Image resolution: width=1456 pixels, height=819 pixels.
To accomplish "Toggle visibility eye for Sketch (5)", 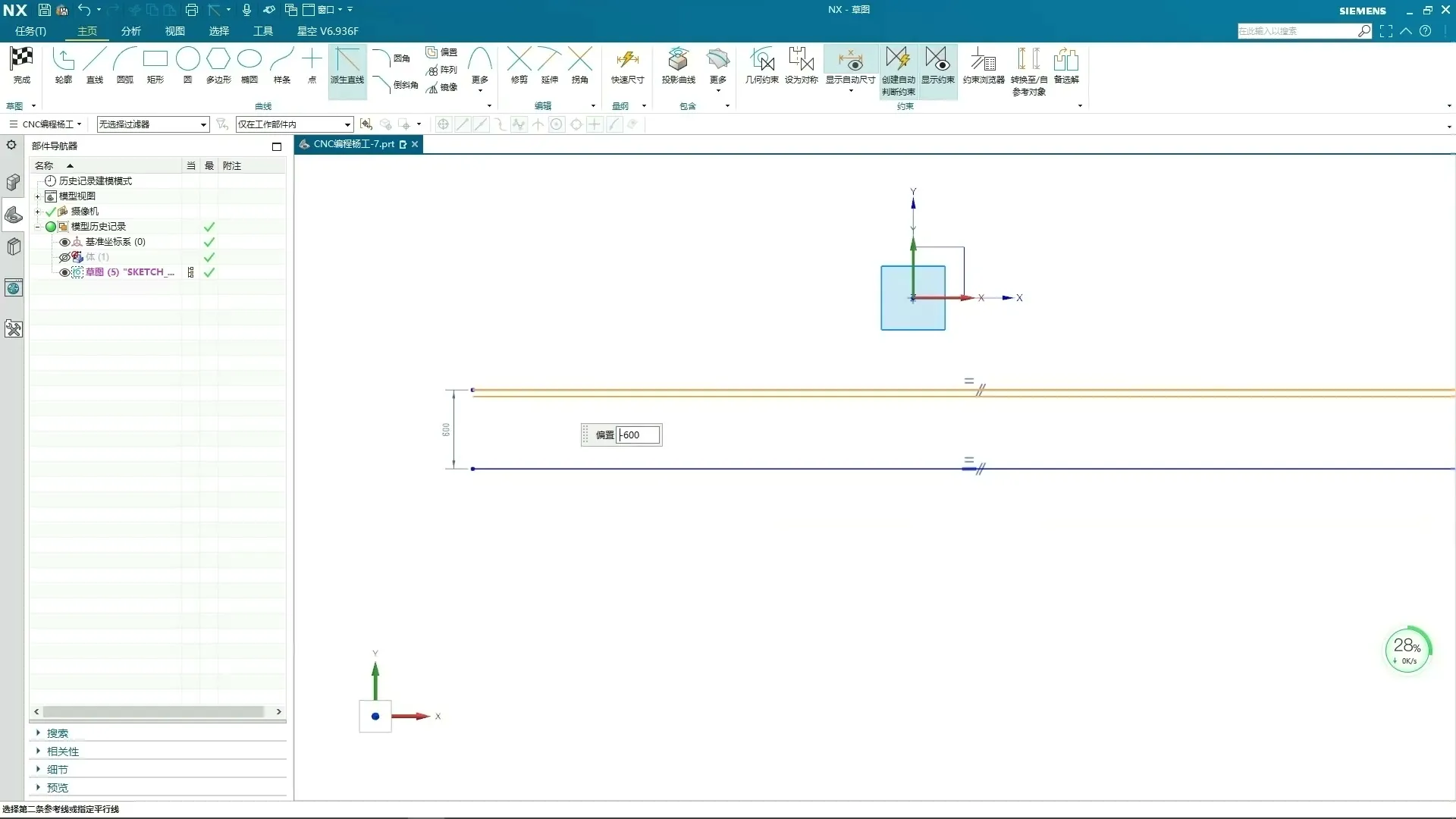I will (x=64, y=272).
